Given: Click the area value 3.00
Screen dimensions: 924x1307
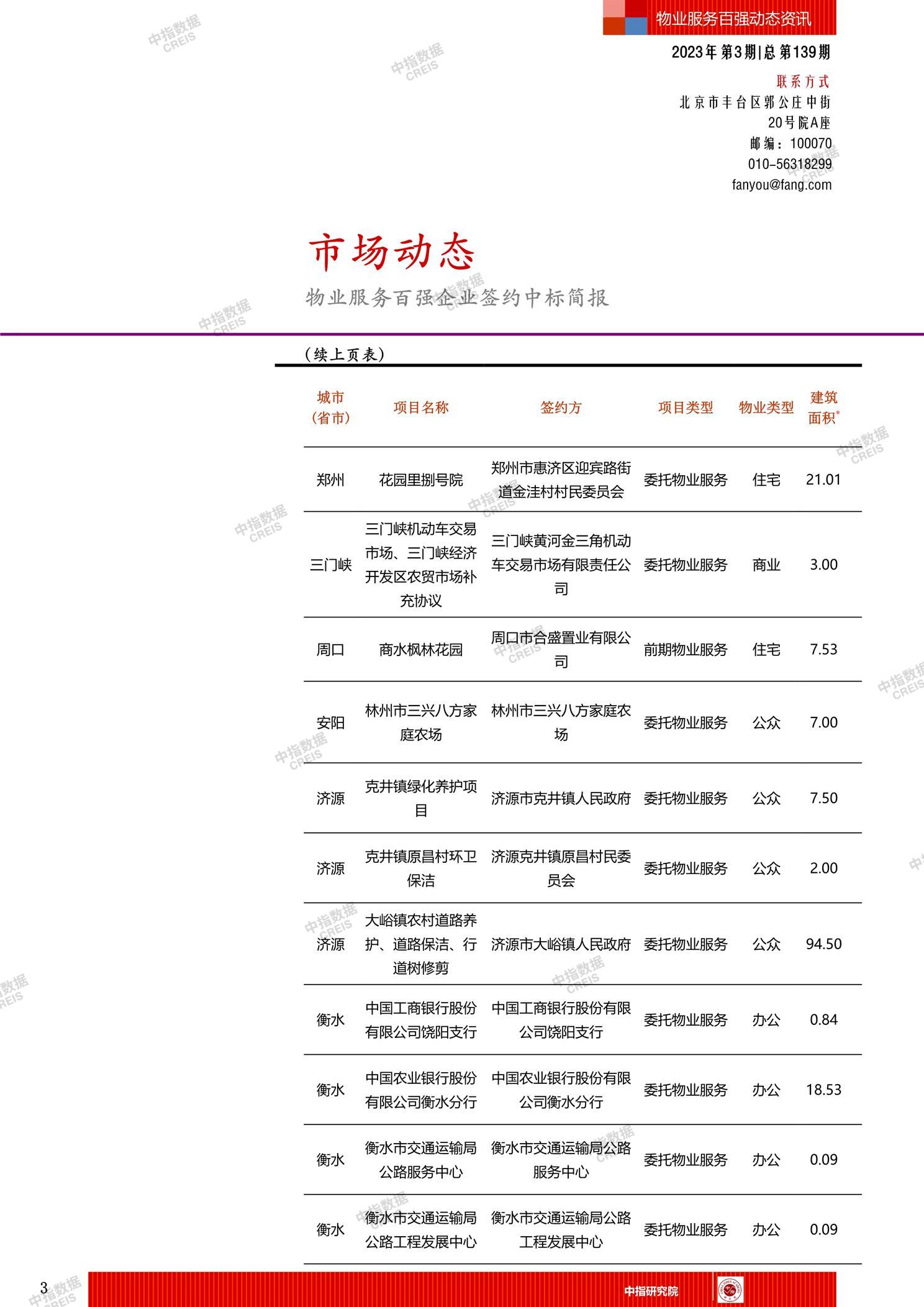Looking at the screenshot, I should (823, 565).
